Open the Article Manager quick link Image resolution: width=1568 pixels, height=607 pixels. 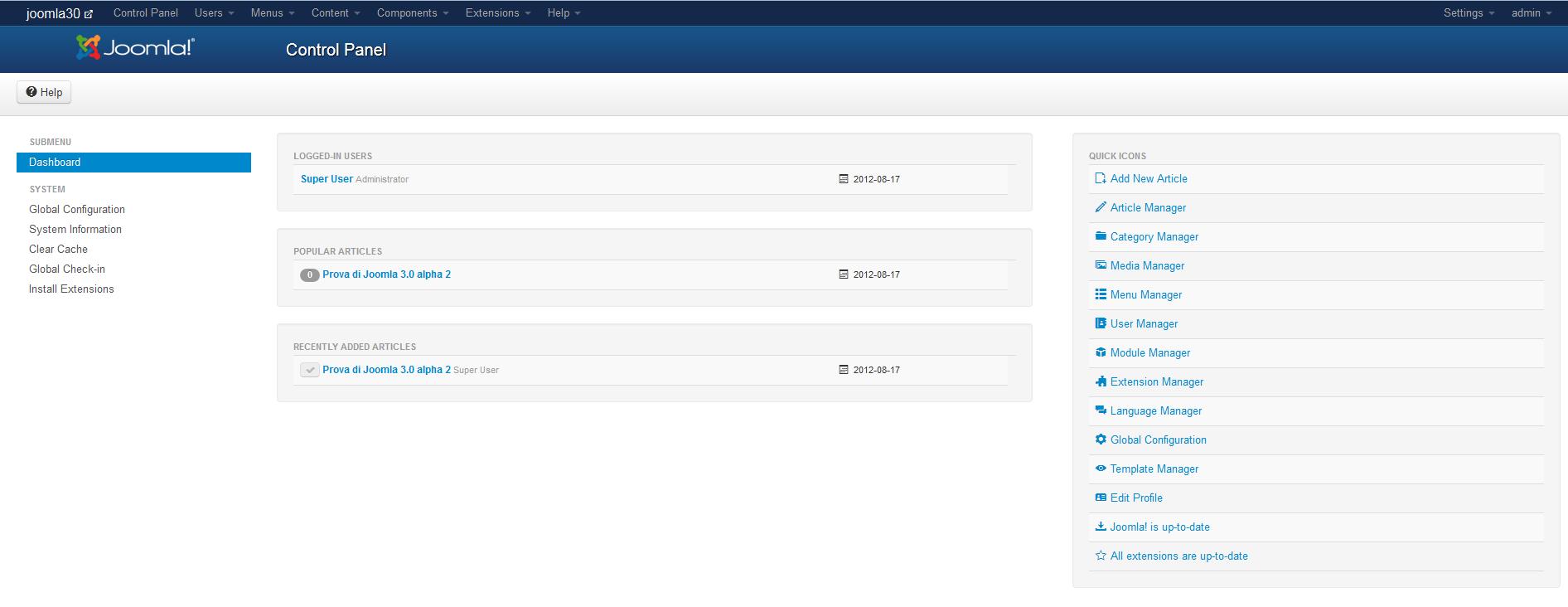pos(1148,207)
